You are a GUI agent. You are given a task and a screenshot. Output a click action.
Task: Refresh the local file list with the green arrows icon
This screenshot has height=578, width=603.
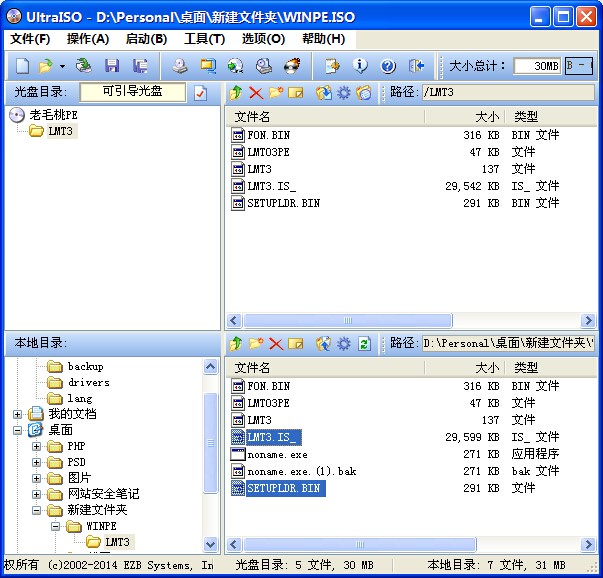tap(364, 343)
